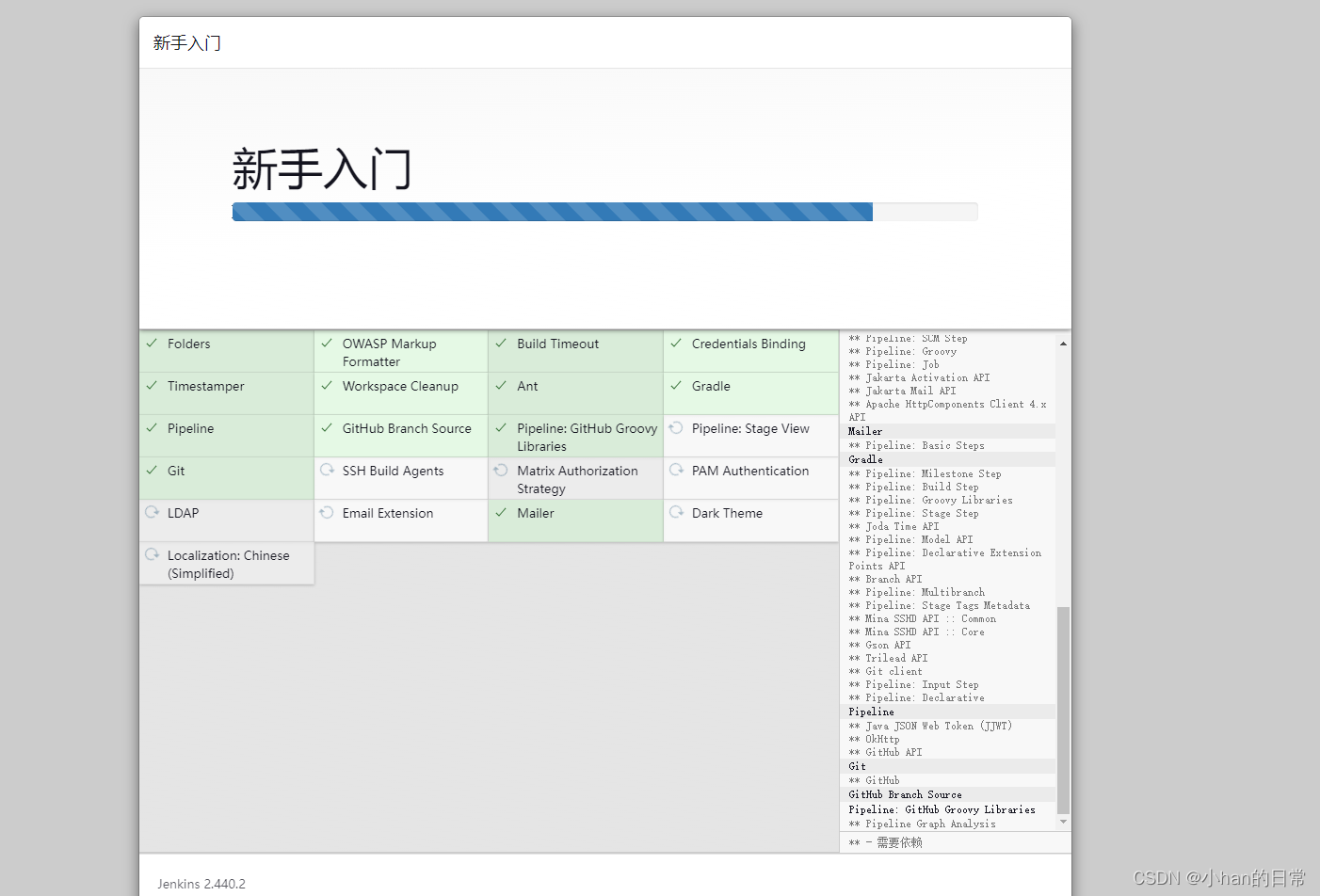Click the Matrix Authorization Strategy label
The width and height of the screenshot is (1320, 896).
coord(577,480)
